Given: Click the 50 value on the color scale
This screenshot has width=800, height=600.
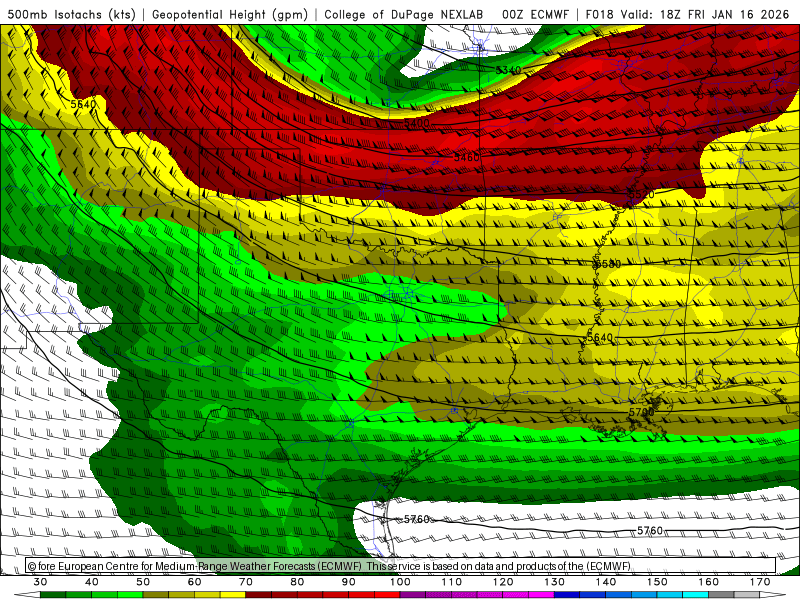Looking at the screenshot, I should click(143, 582).
